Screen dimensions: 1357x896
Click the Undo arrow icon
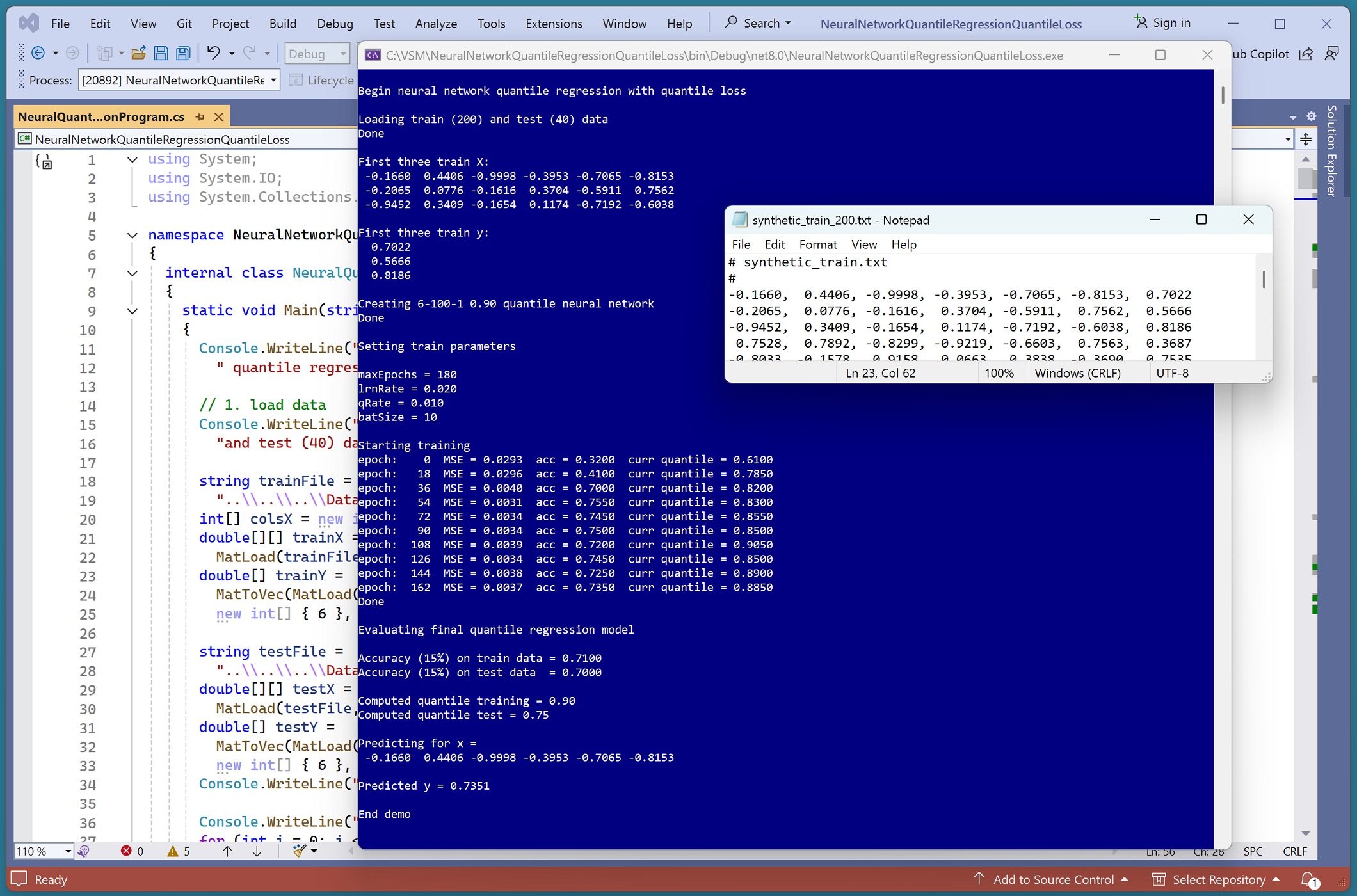click(213, 54)
